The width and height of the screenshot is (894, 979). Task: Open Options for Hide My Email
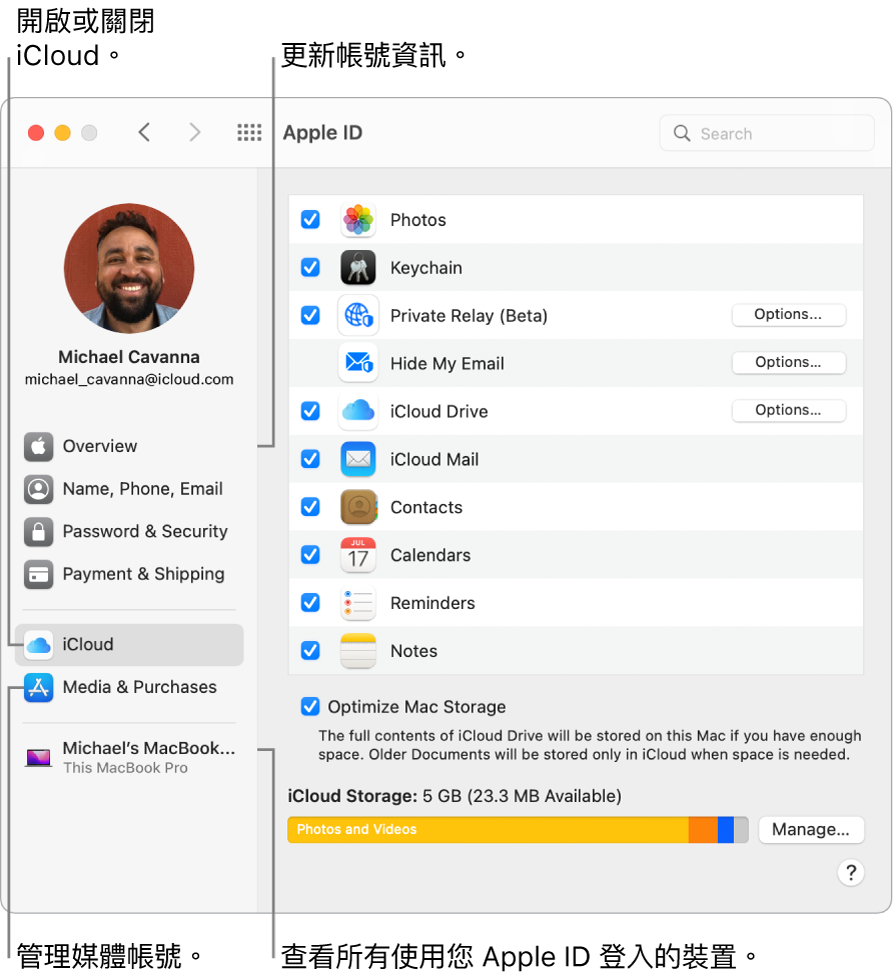click(x=788, y=363)
